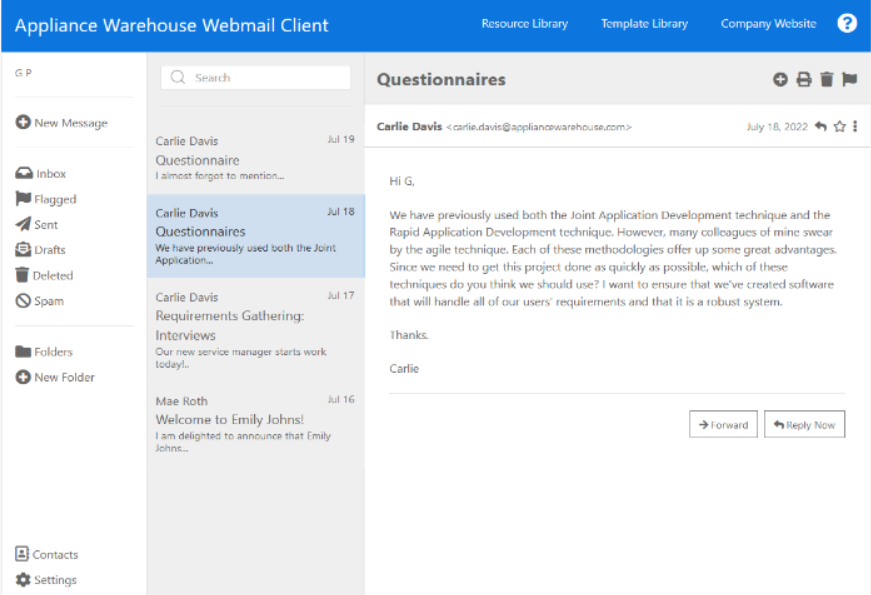
Task: Click the reply arrow icon beside July 18, 2022
Action: [x=820, y=126]
